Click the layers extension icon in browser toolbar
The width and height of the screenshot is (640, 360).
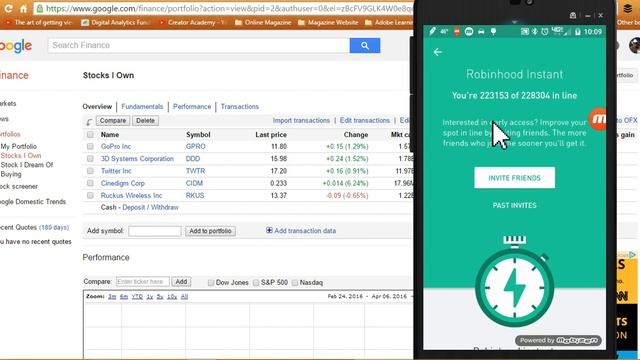pos(628,9)
